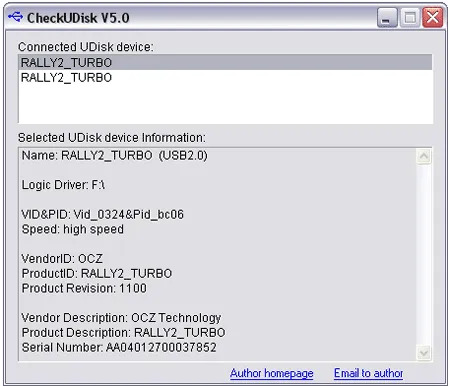The height and width of the screenshot is (386, 450).
Task: Minimize the CheckUDisk window
Action: [387, 17]
